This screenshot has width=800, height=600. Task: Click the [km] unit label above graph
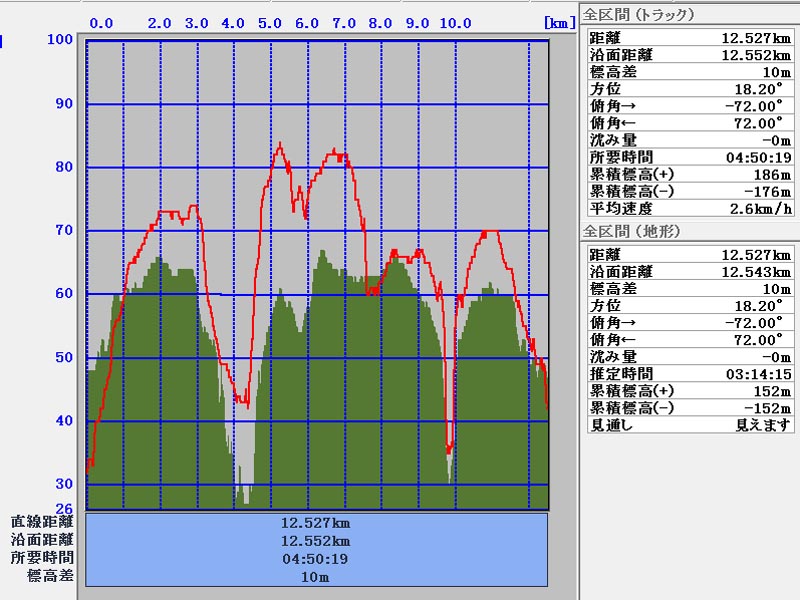pyautogui.click(x=558, y=22)
